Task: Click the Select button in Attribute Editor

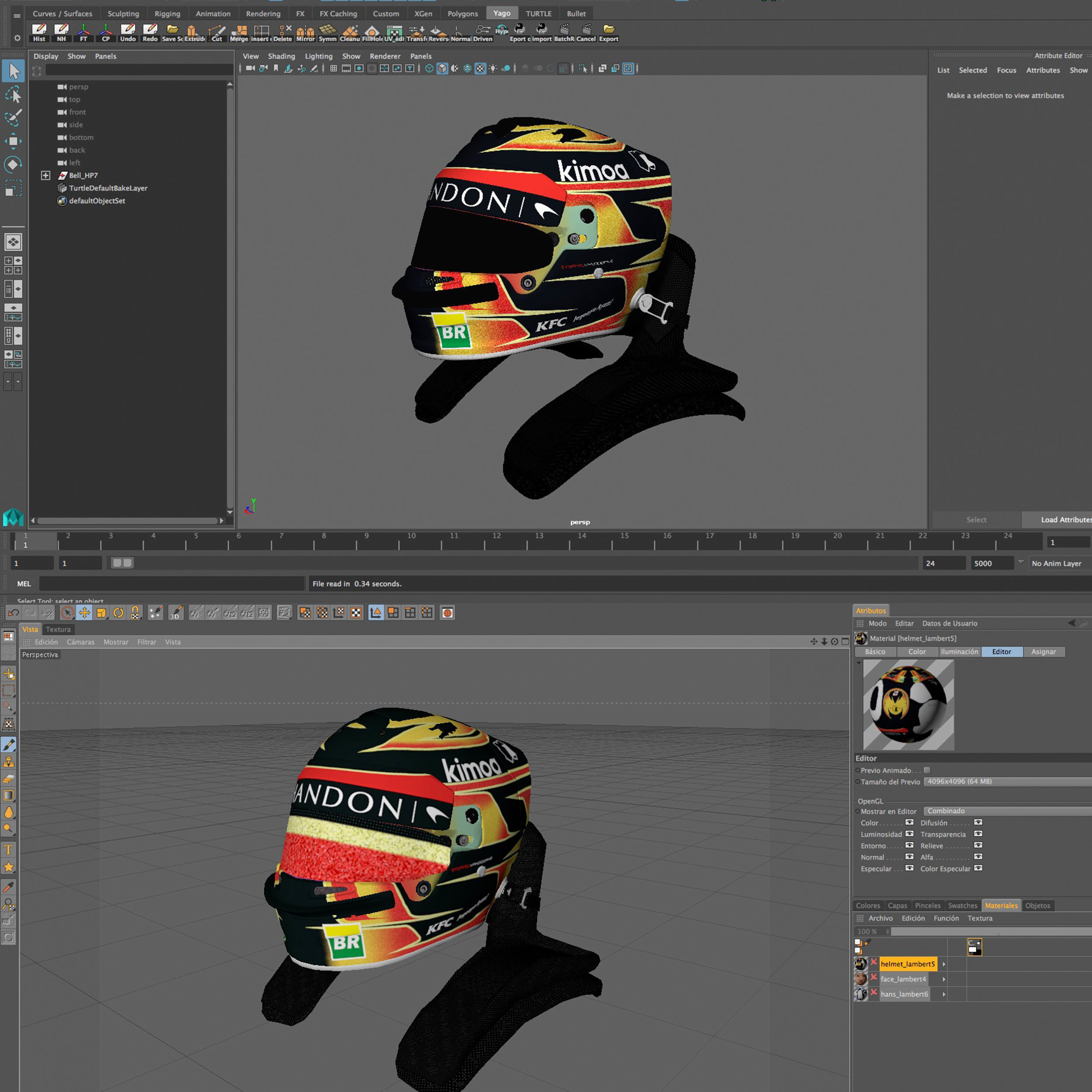Action: 976,519
